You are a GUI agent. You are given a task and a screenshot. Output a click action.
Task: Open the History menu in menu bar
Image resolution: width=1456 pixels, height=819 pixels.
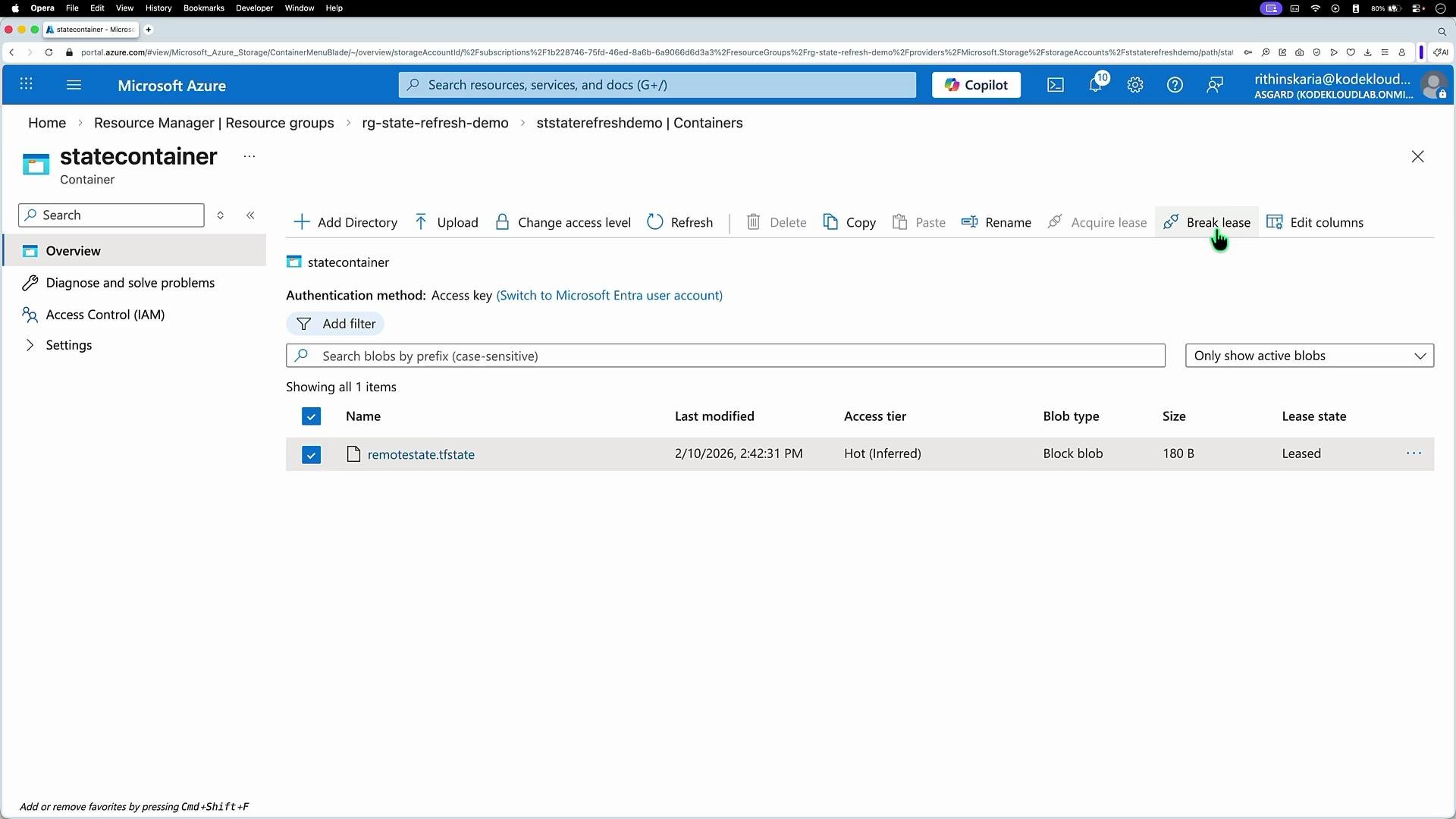(x=158, y=8)
